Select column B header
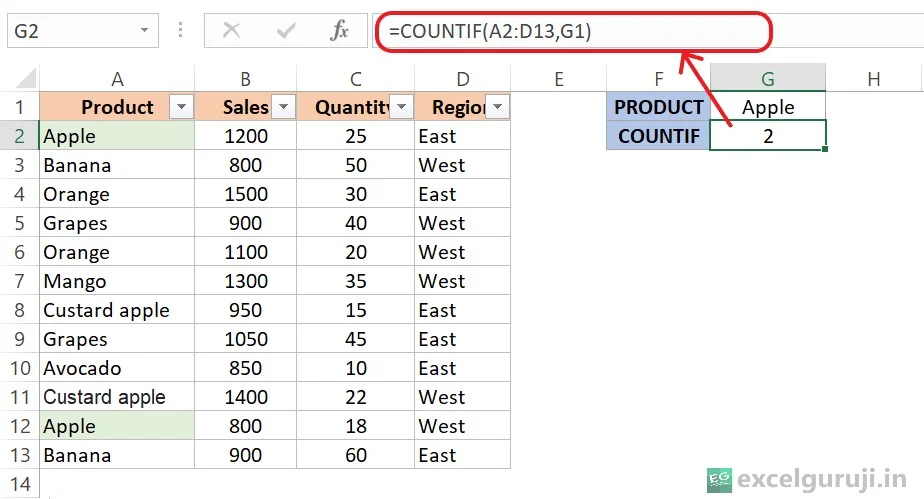 click(245, 78)
